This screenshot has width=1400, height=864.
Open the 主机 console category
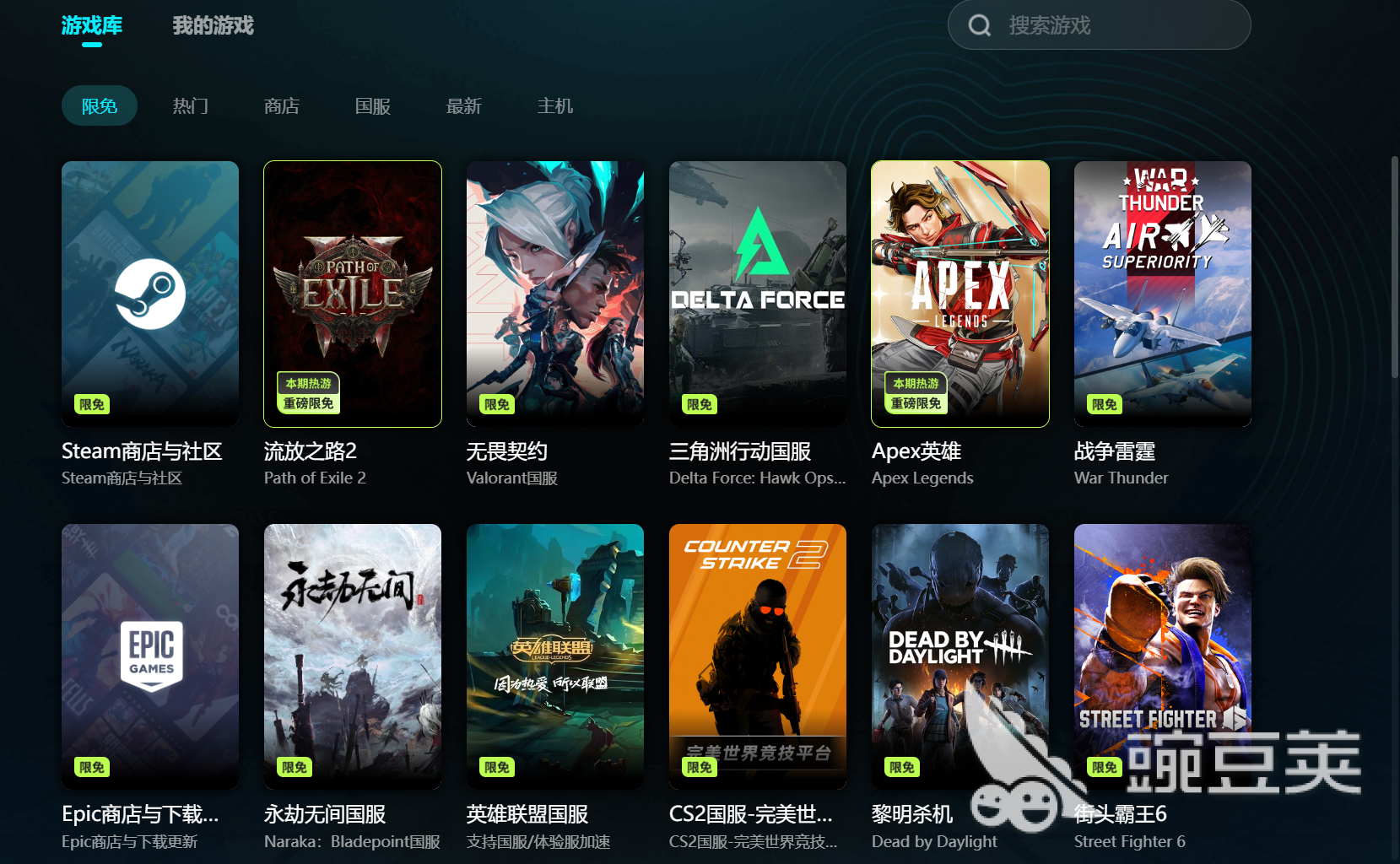[555, 105]
